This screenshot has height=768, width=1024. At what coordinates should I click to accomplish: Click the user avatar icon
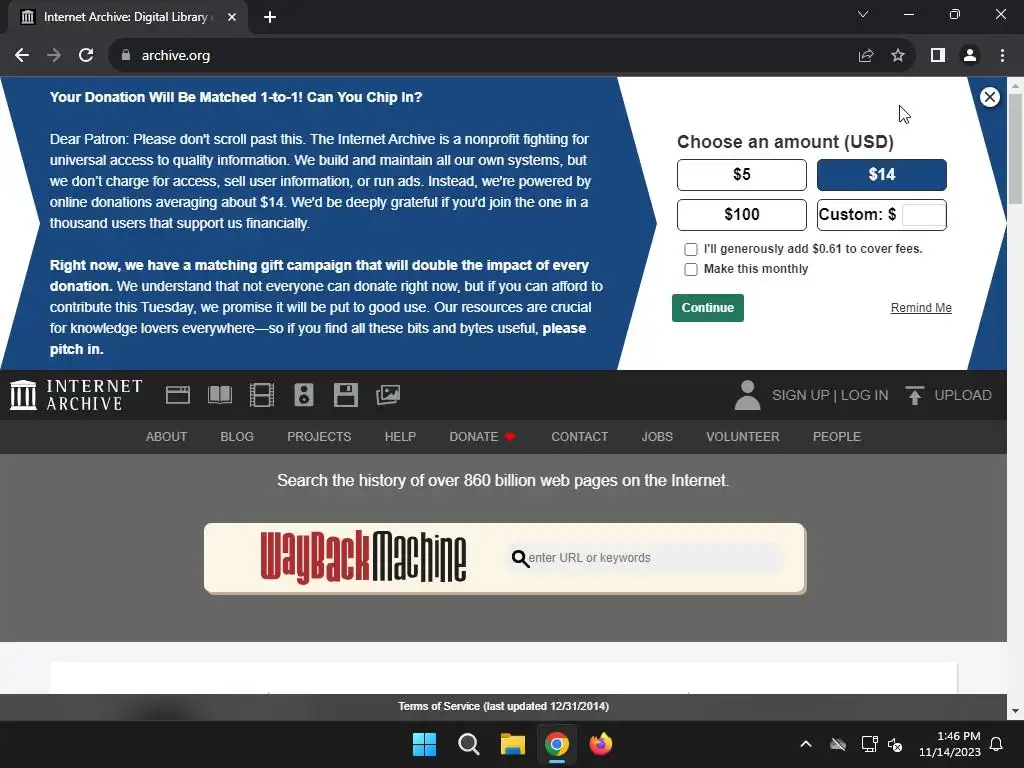[747, 395]
